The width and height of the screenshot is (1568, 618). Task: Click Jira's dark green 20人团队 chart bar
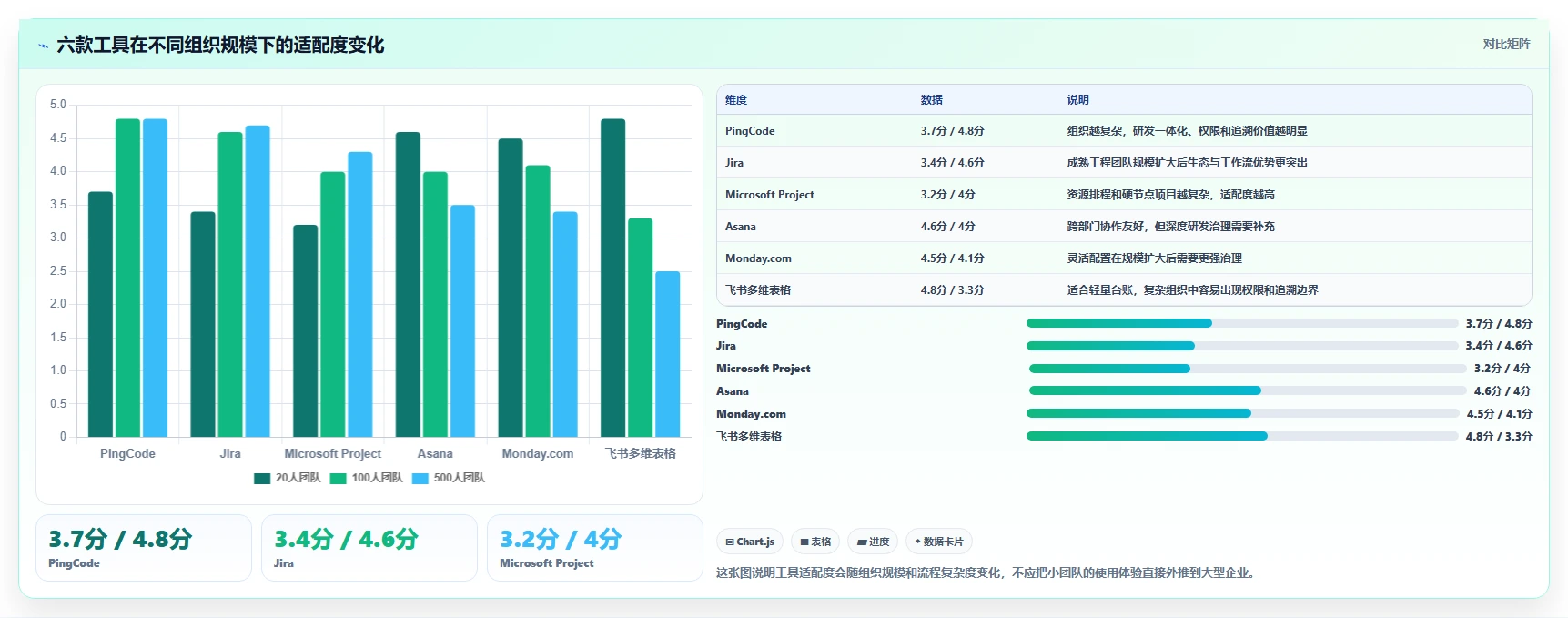click(203, 324)
